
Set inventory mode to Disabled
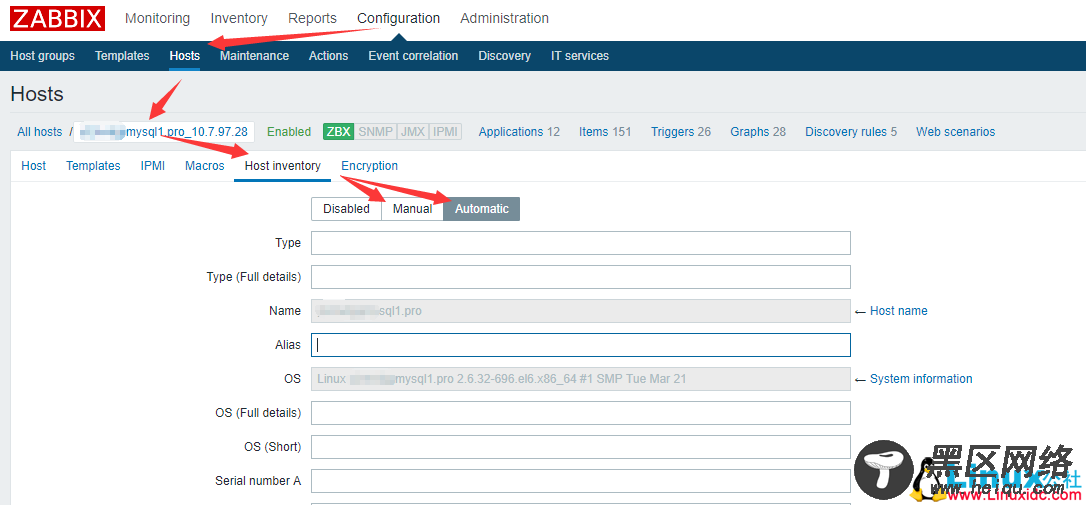pyautogui.click(x=346, y=209)
